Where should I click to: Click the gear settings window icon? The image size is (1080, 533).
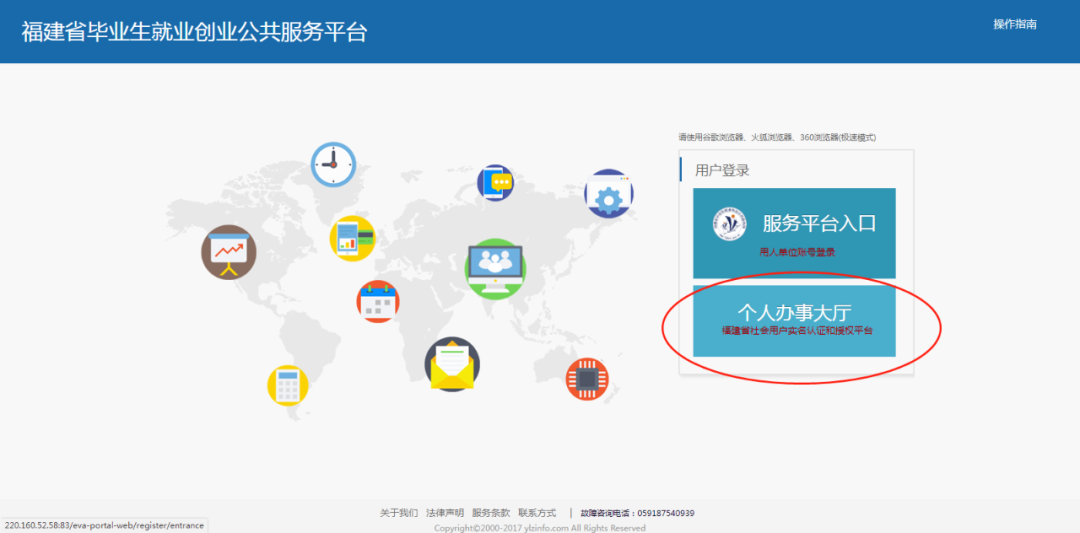pos(608,194)
